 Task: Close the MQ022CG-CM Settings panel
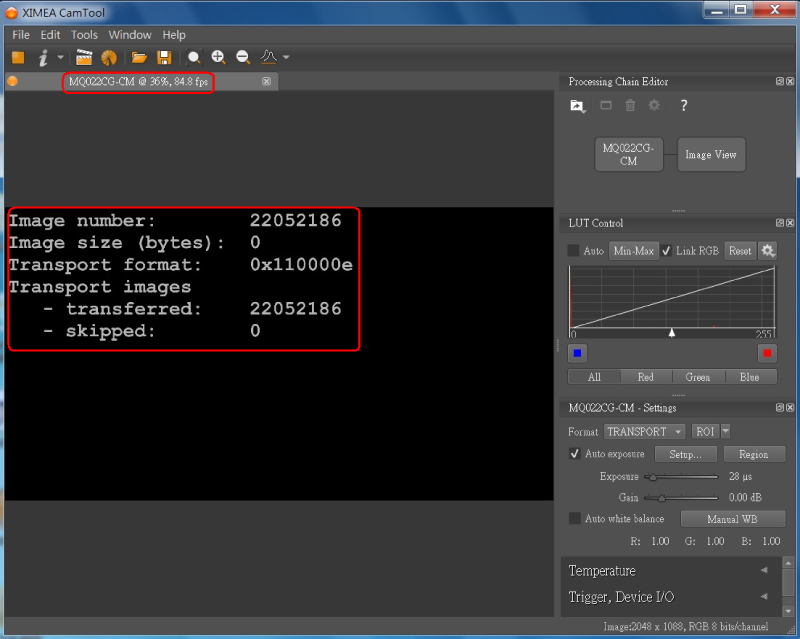790,407
